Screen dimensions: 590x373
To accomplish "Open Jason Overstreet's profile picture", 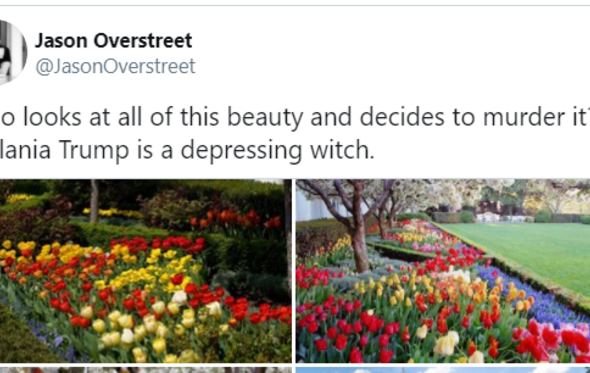I will [x=13, y=52].
